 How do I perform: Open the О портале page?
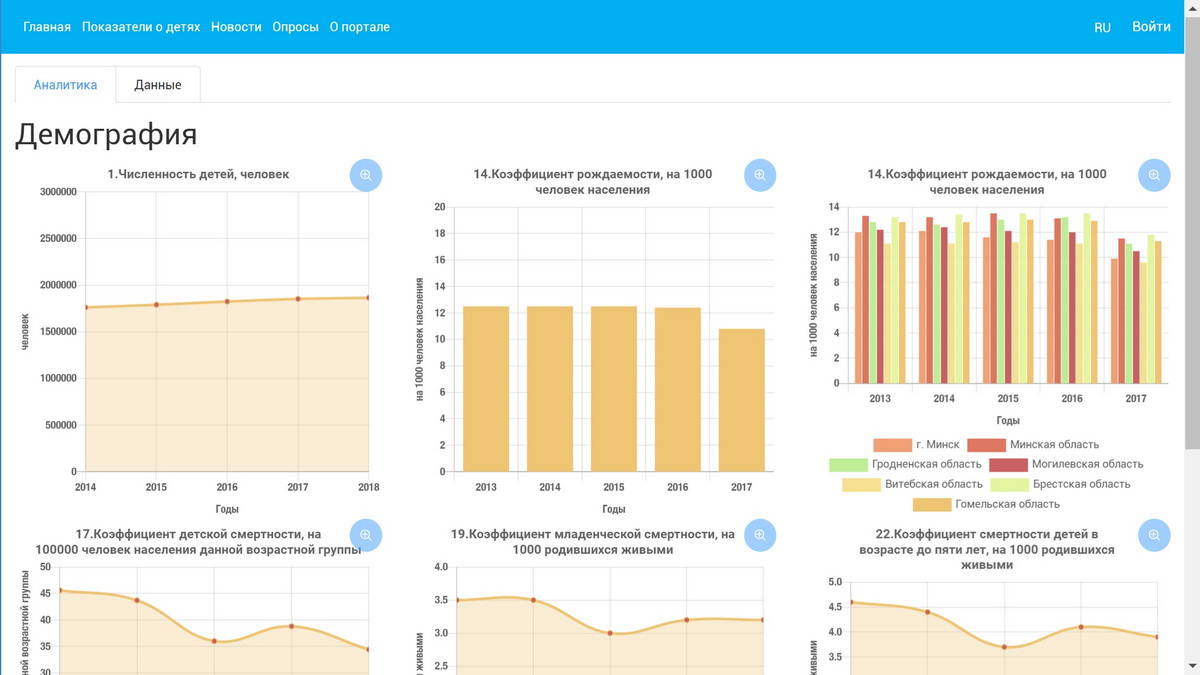pyautogui.click(x=360, y=27)
